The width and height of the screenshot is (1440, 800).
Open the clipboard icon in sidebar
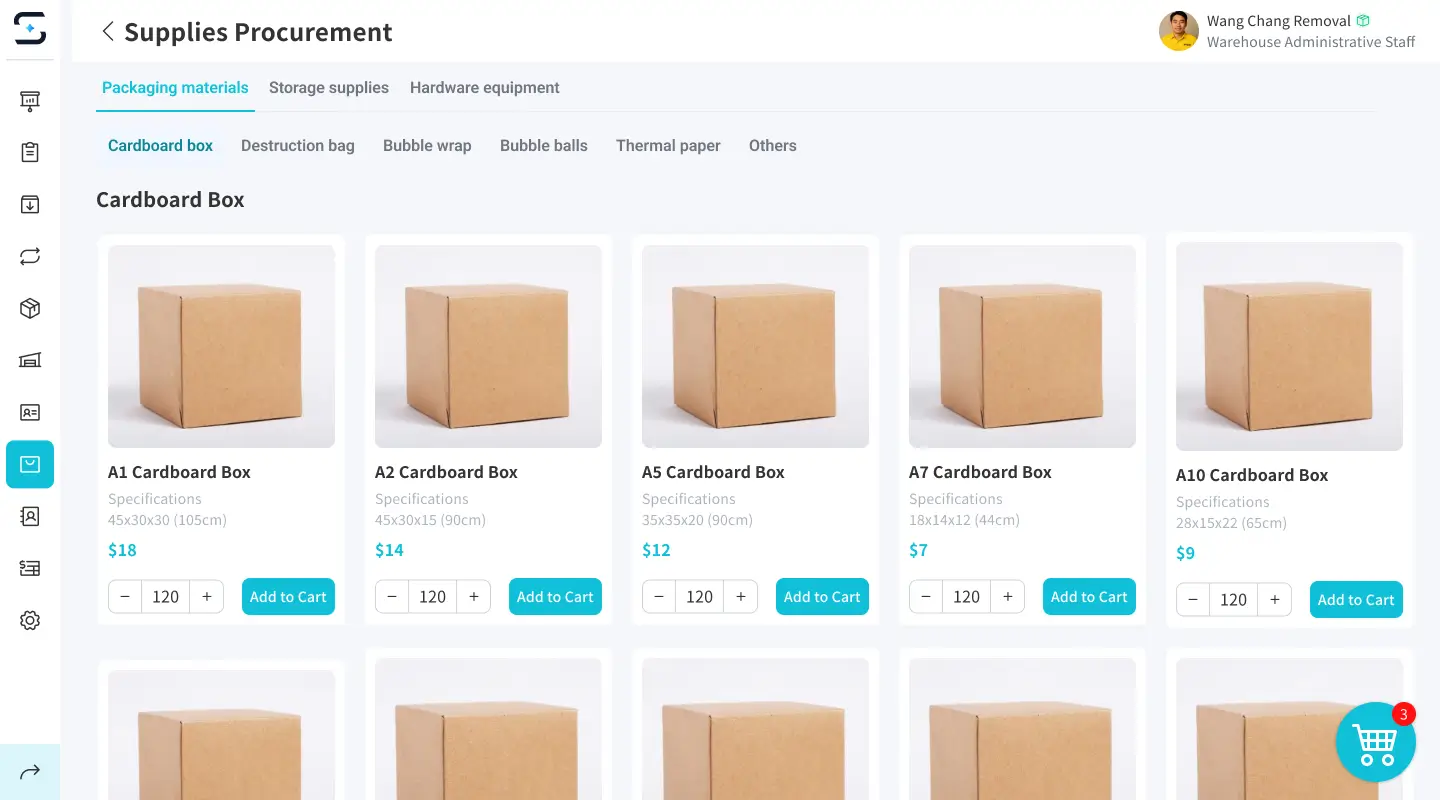[30, 152]
